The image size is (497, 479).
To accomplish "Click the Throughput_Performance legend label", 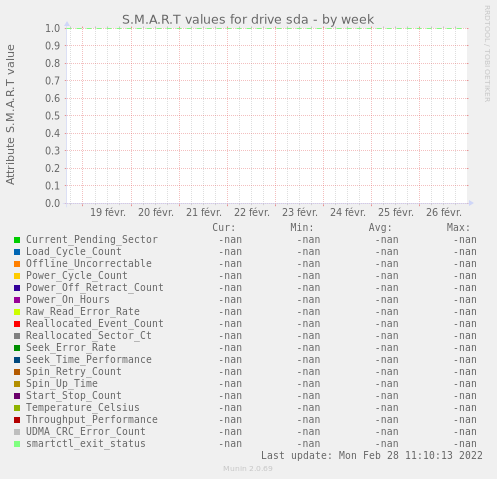I will click(x=92, y=419).
